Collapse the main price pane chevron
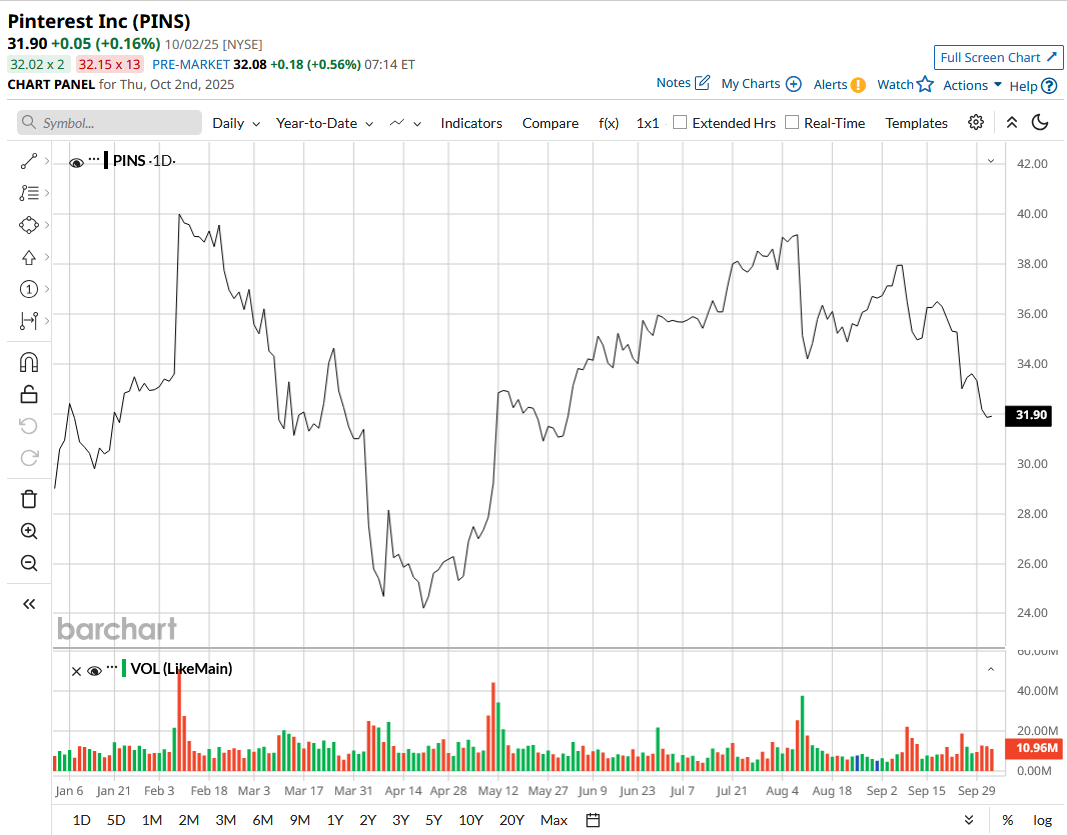This screenshot has height=835, width=1067. tap(991, 161)
